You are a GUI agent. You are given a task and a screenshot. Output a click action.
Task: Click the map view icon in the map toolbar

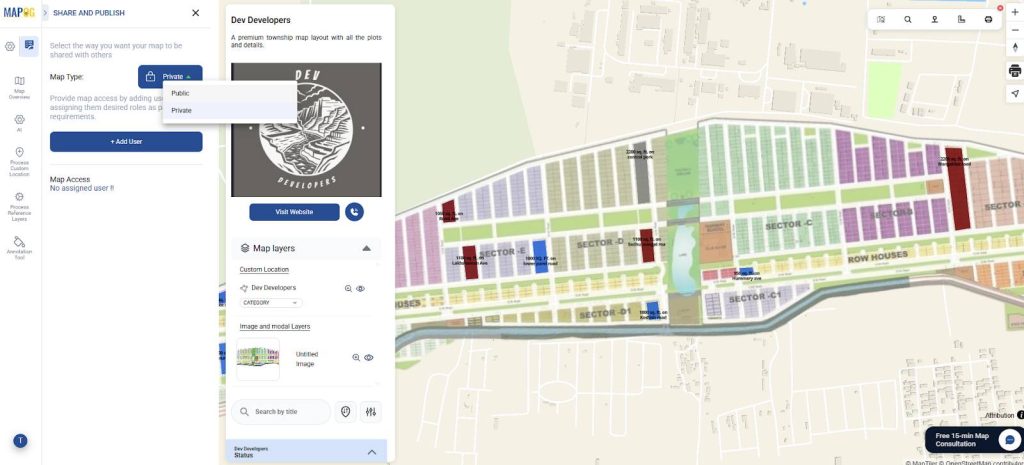881,20
